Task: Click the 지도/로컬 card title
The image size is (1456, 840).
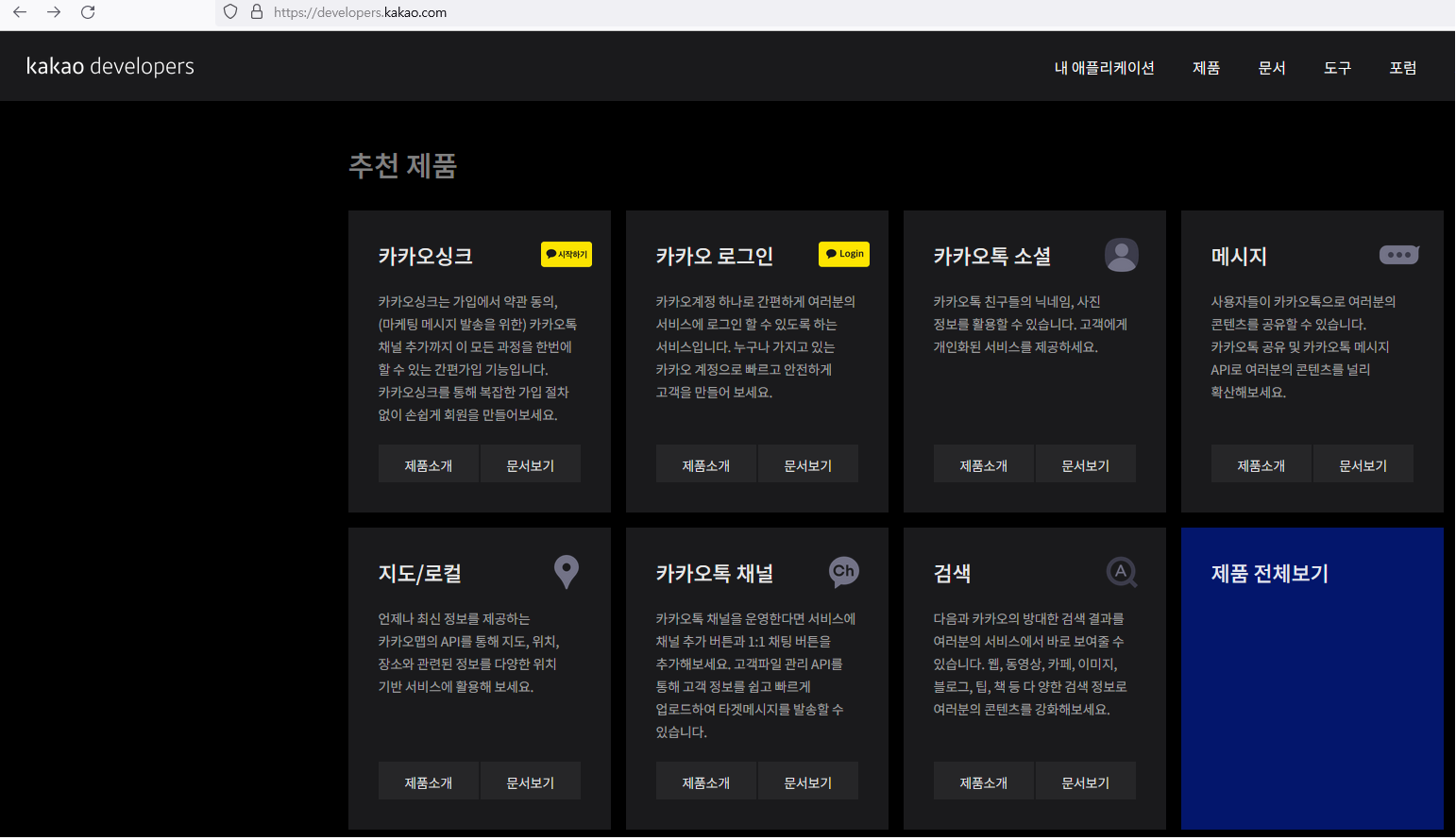Action: pyautogui.click(x=420, y=573)
